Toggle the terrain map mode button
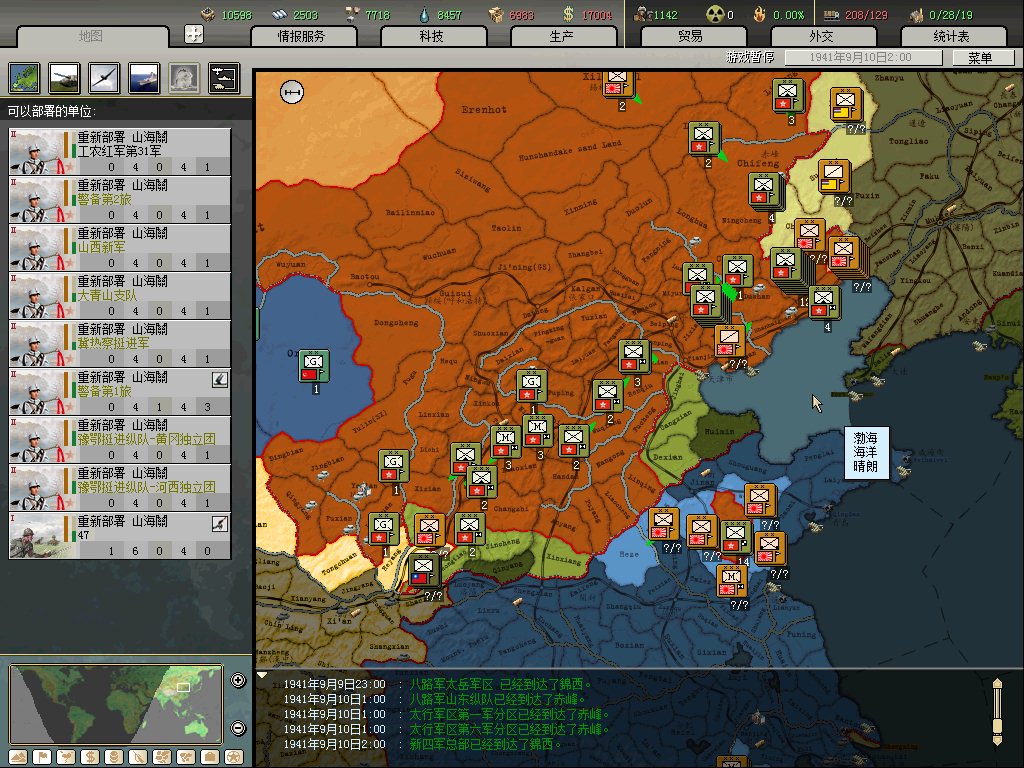 (x=19, y=756)
